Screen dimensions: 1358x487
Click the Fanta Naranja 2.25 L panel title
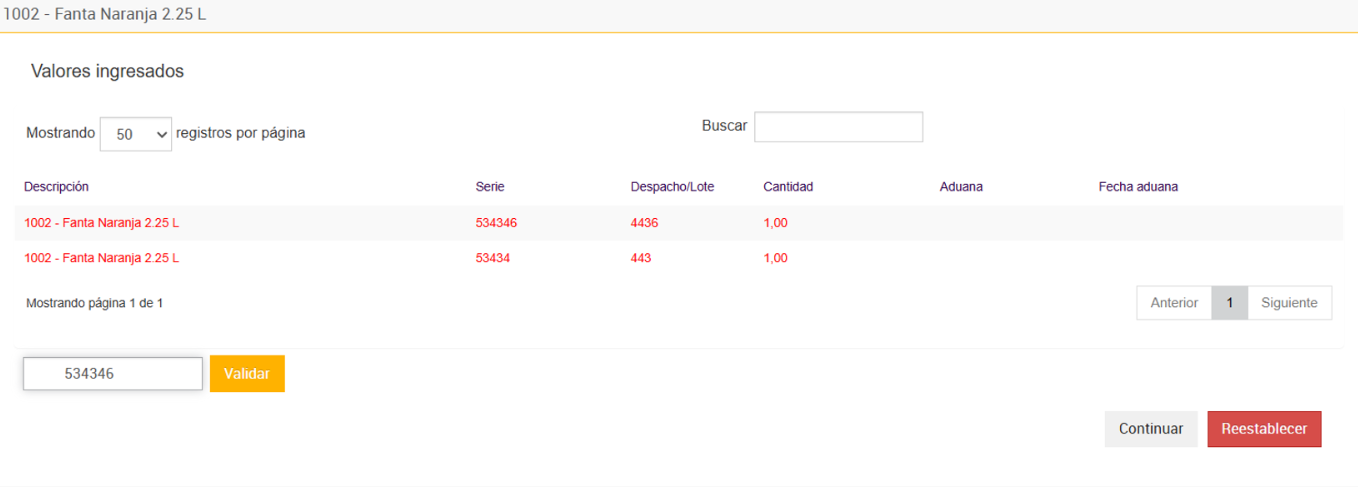(x=104, y=16)
